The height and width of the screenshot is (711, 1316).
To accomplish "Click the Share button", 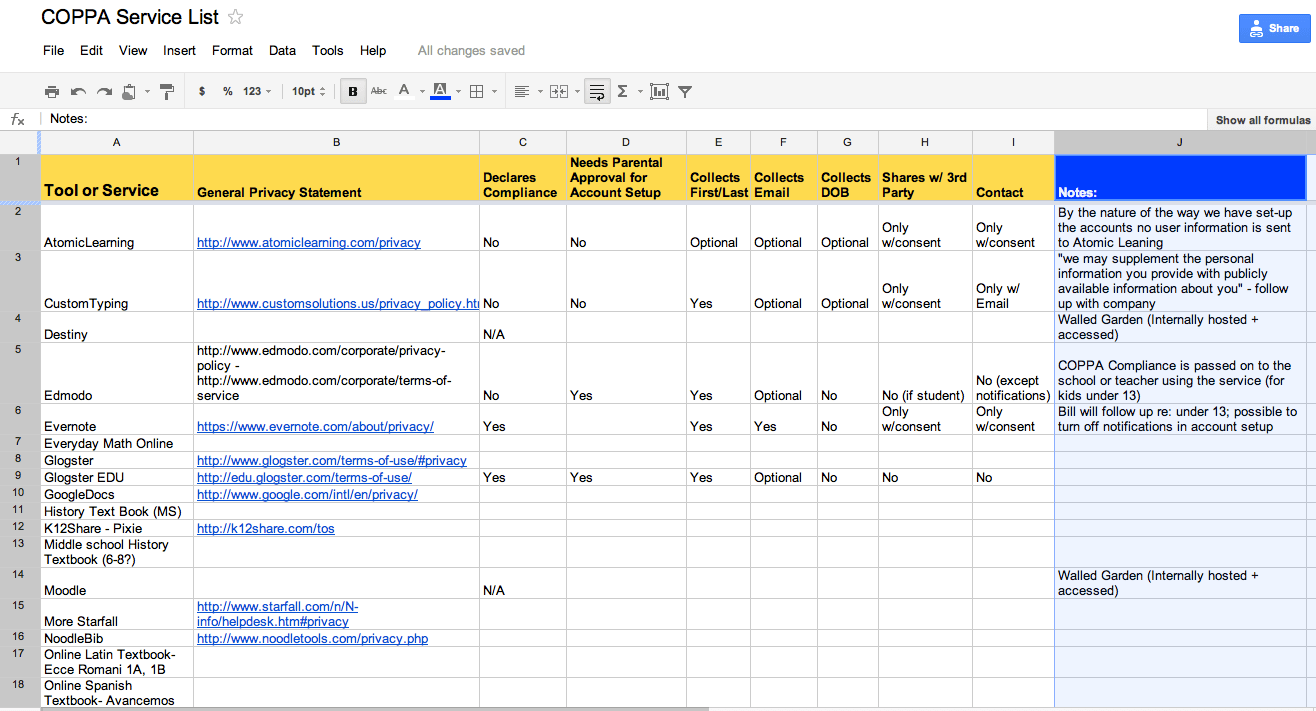I will 1274,28.
